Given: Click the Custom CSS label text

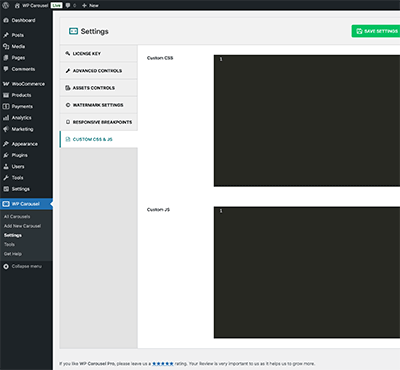Looking at the screenshot, I should point(160,58).
